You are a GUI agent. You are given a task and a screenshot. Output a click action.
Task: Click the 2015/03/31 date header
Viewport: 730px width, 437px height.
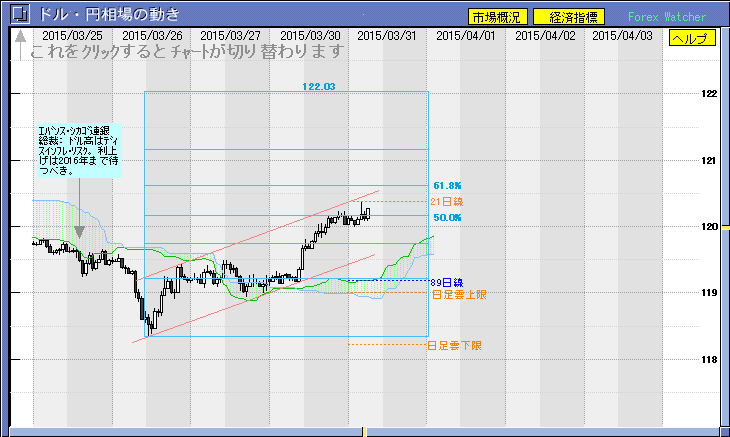(387, 36)
